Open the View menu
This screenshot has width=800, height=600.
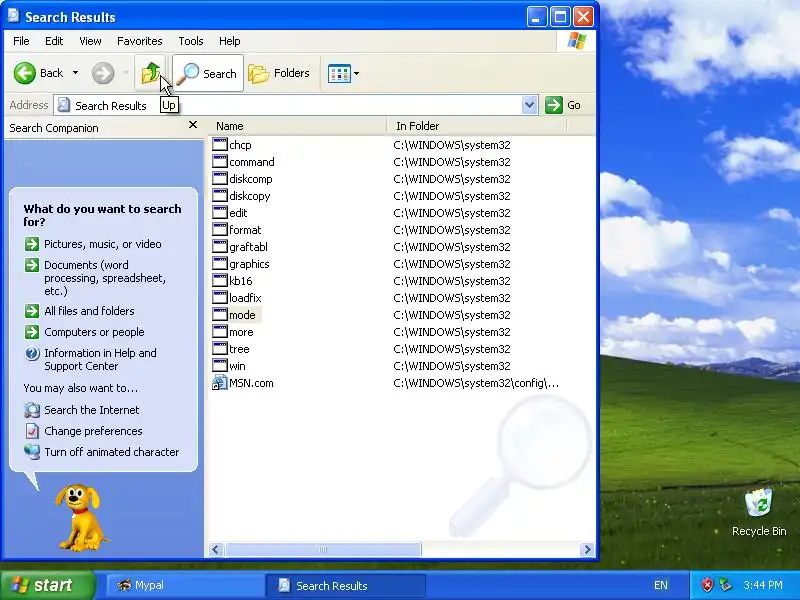pos(90,41)
